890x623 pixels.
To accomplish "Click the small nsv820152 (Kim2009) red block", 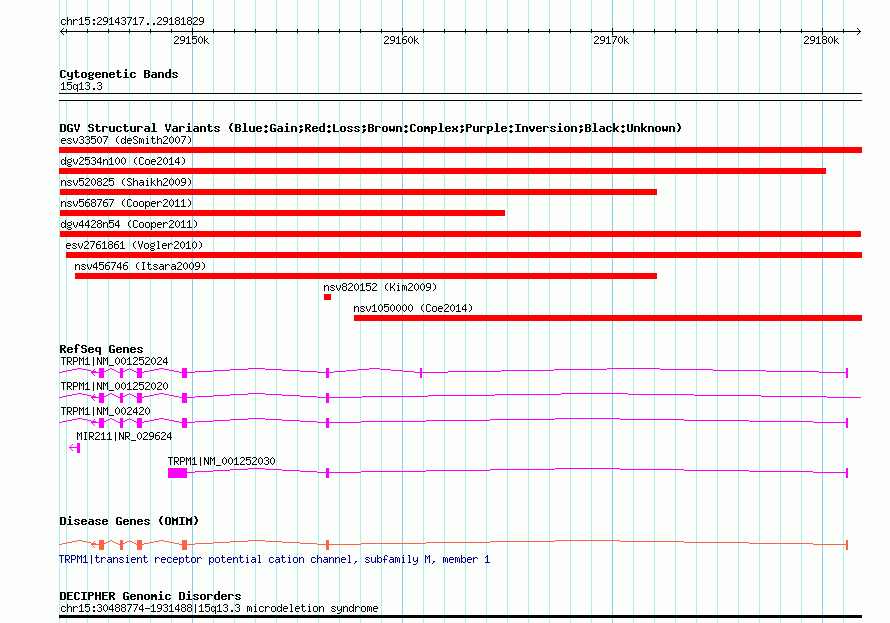I will (x=328, y=297).
